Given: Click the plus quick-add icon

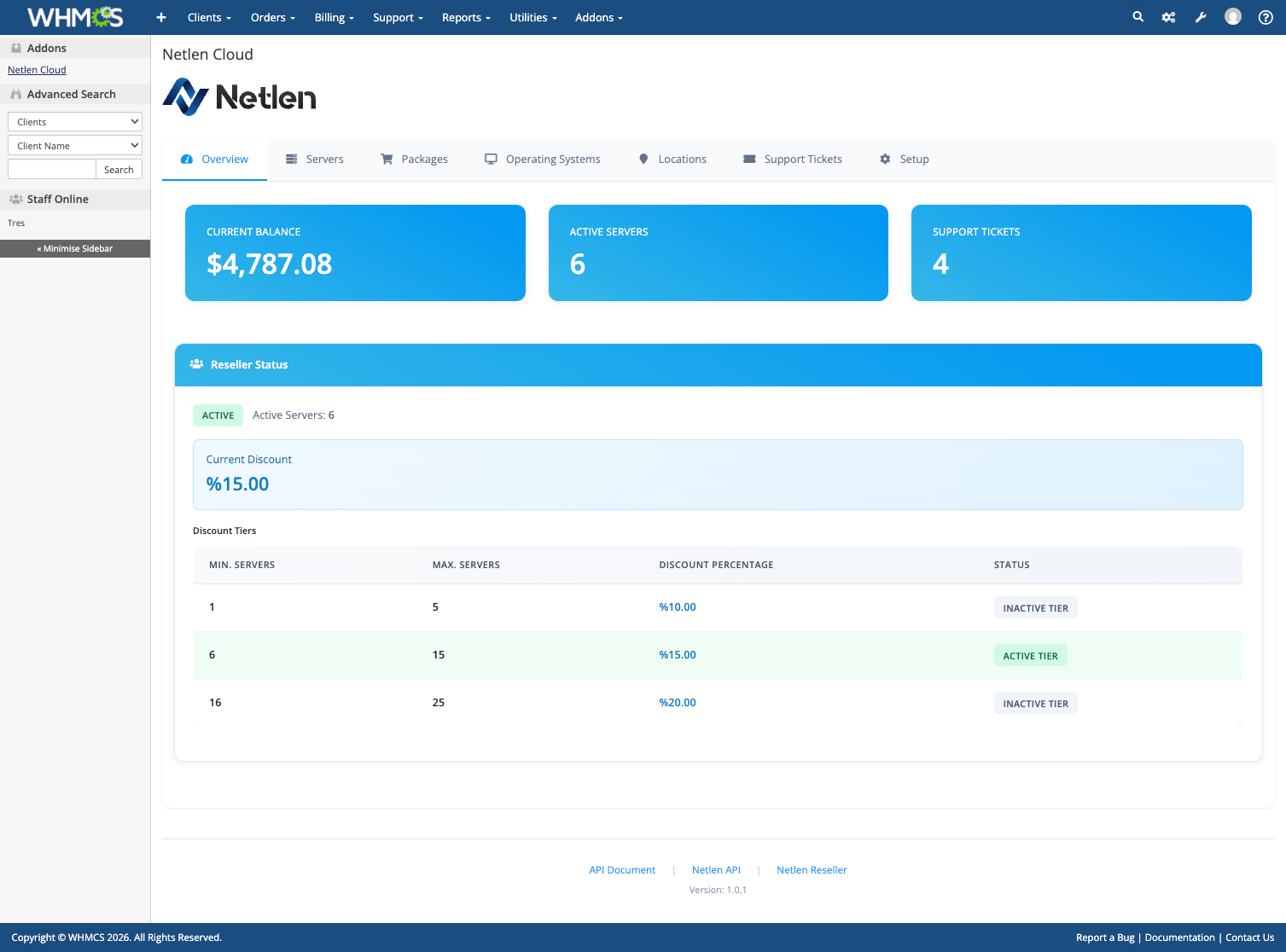Looking at the screenshot, I should pos(161,17).
